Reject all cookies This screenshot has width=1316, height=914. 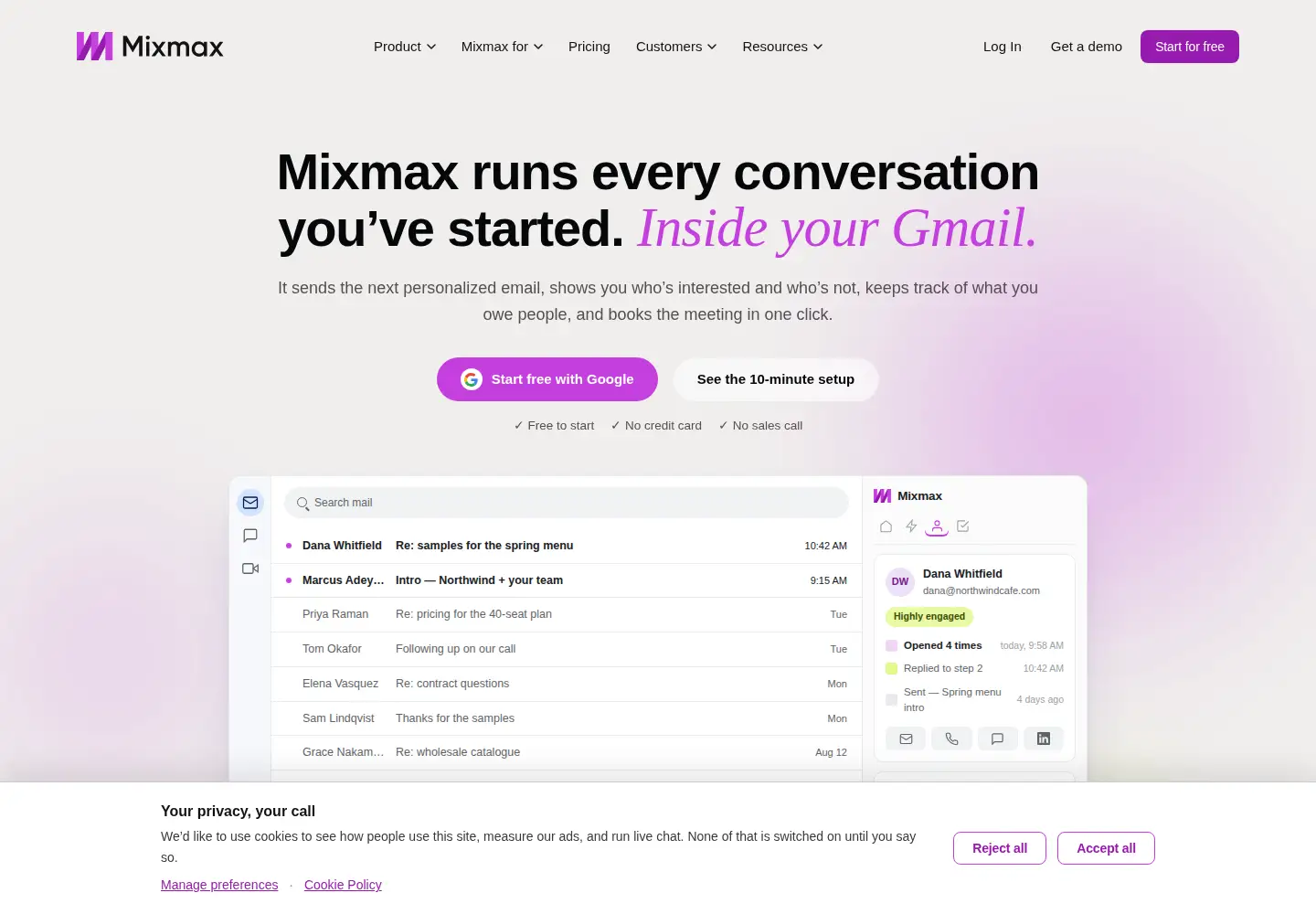click(1000, 848)
